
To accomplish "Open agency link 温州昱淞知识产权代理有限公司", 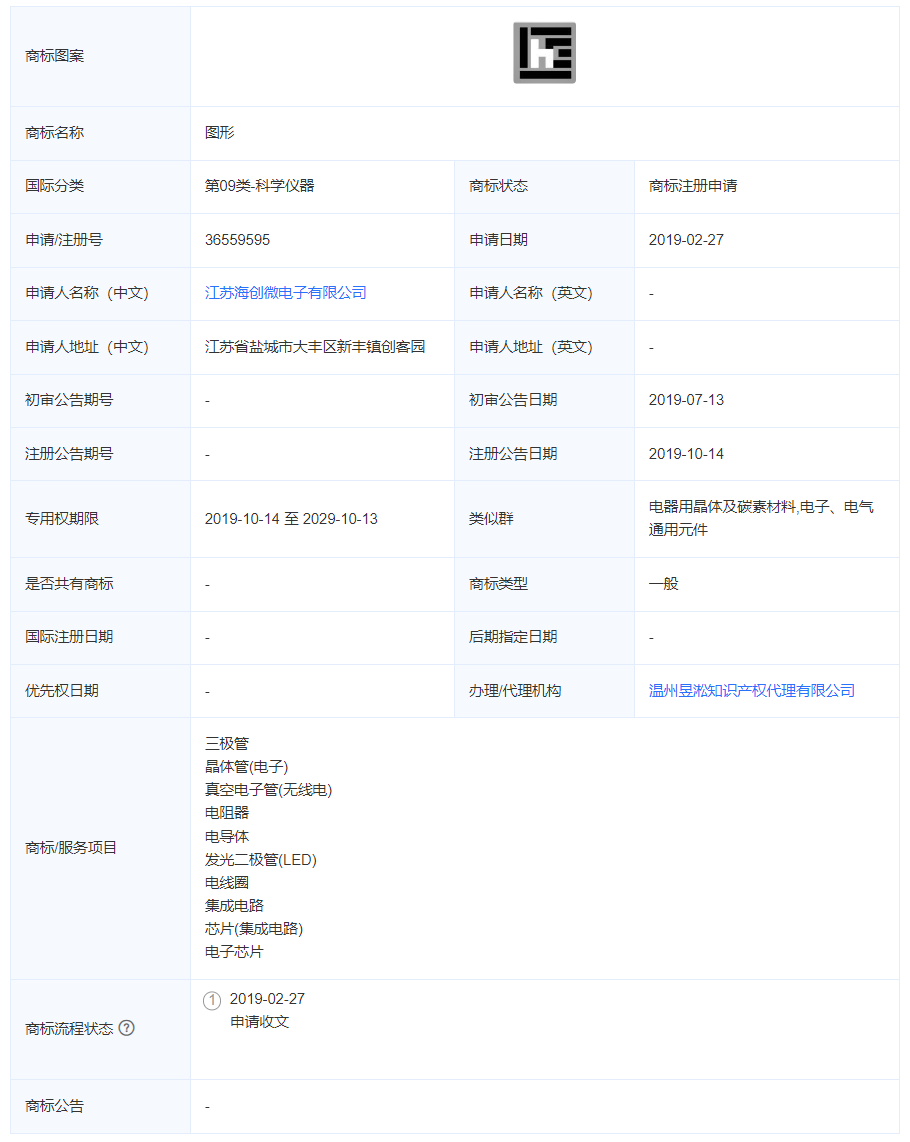I will [751, 691].
